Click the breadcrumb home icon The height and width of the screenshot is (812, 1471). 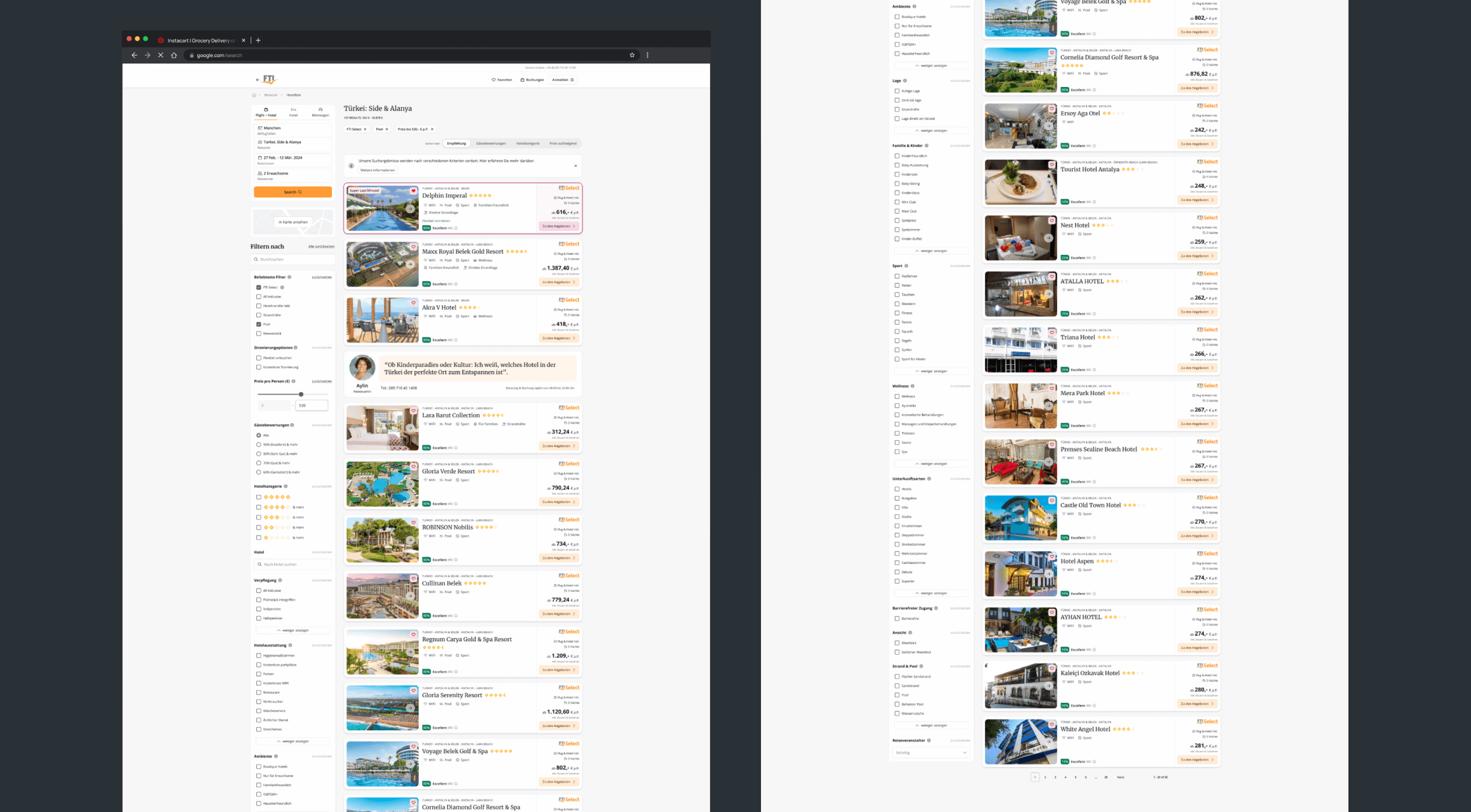[254, 95]
